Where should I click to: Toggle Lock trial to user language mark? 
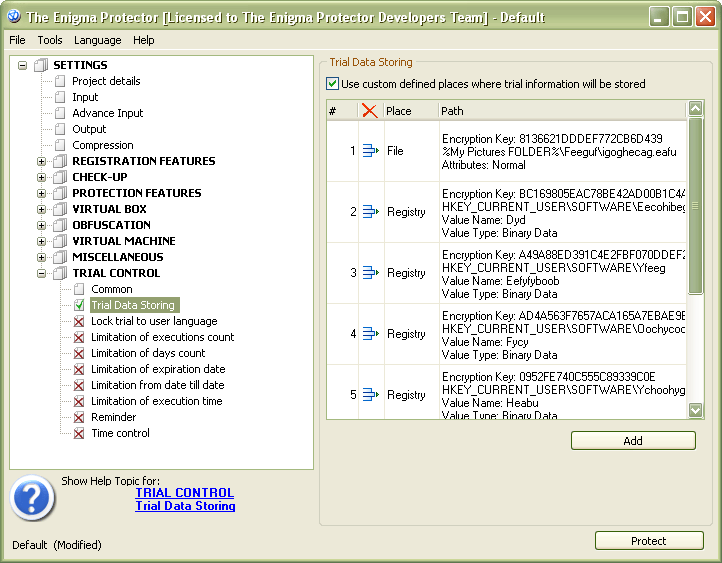pyautogui.click(x=79, y=321)
